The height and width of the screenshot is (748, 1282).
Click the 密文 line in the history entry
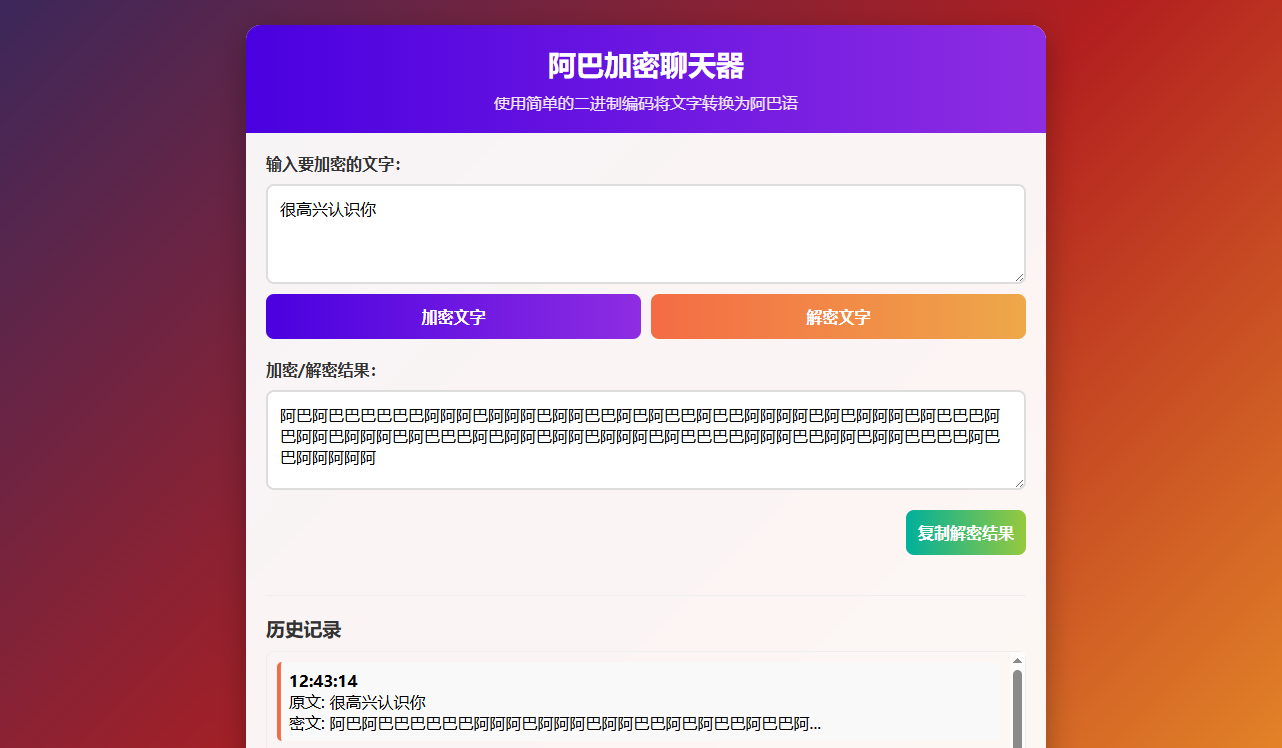coord(554,723)
